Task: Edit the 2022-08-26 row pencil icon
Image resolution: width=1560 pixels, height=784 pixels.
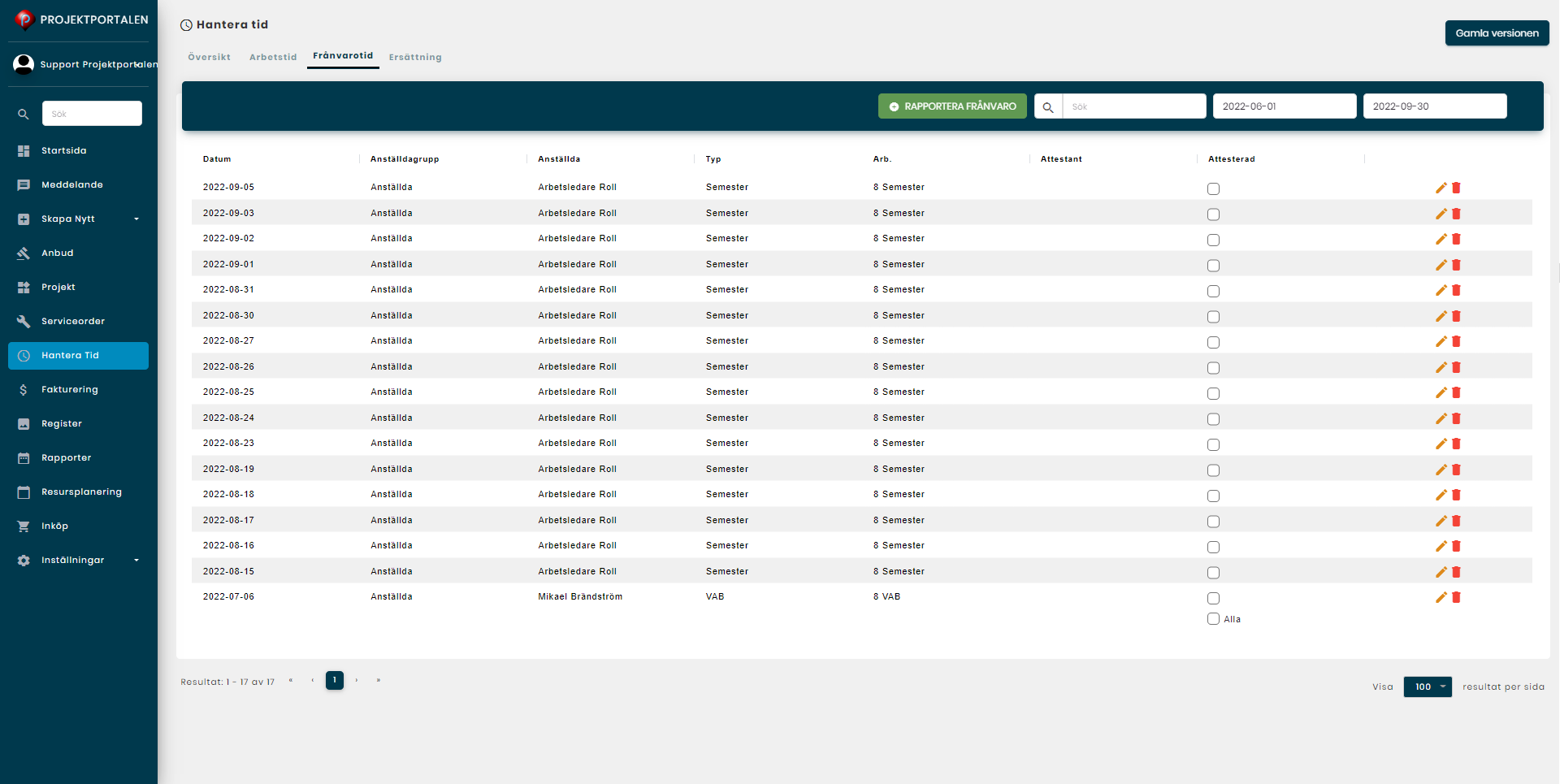Action: tap(1441, 367)
